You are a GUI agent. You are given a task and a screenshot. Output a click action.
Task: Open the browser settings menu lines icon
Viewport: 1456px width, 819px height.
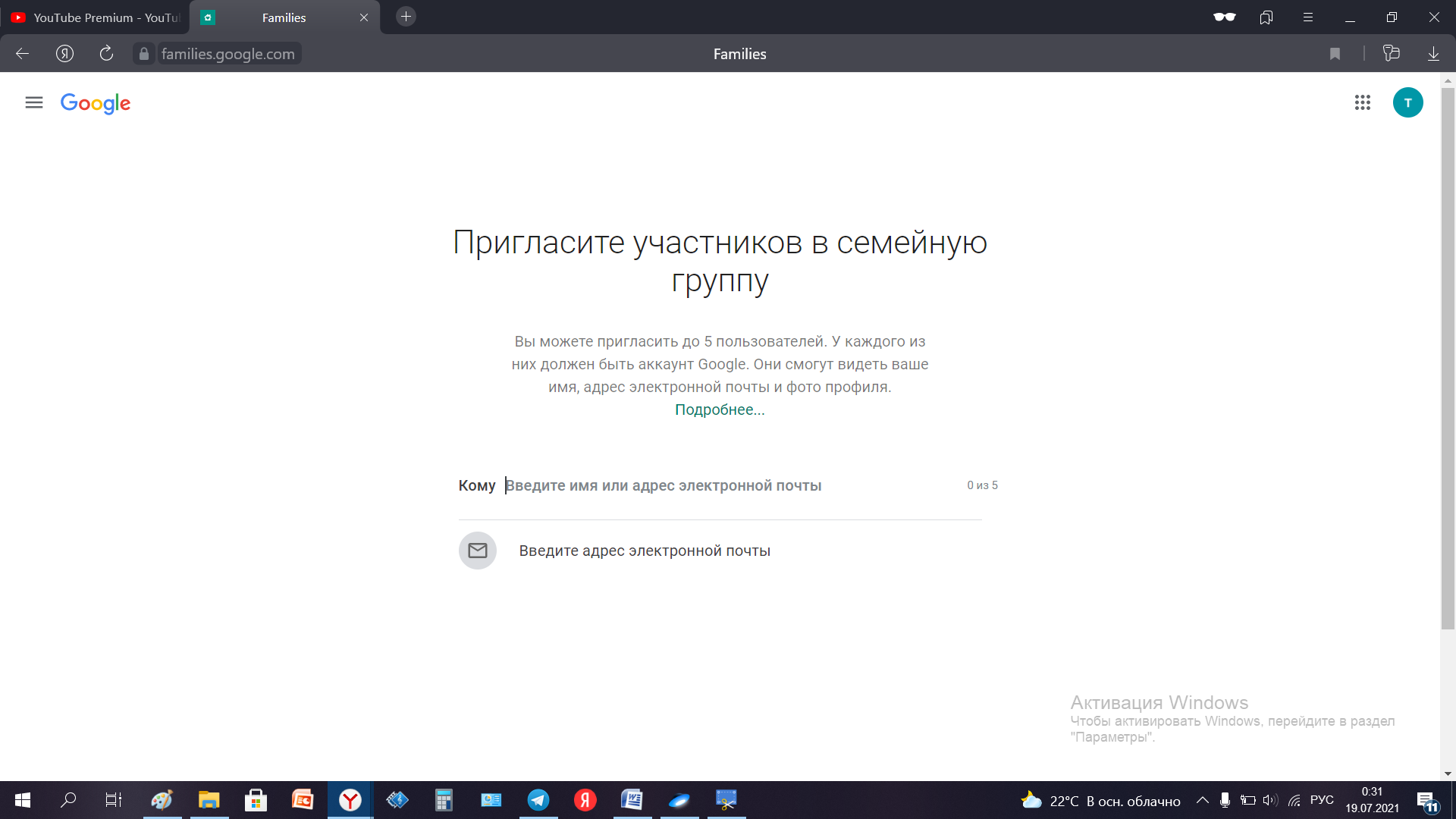(1307, 17)
